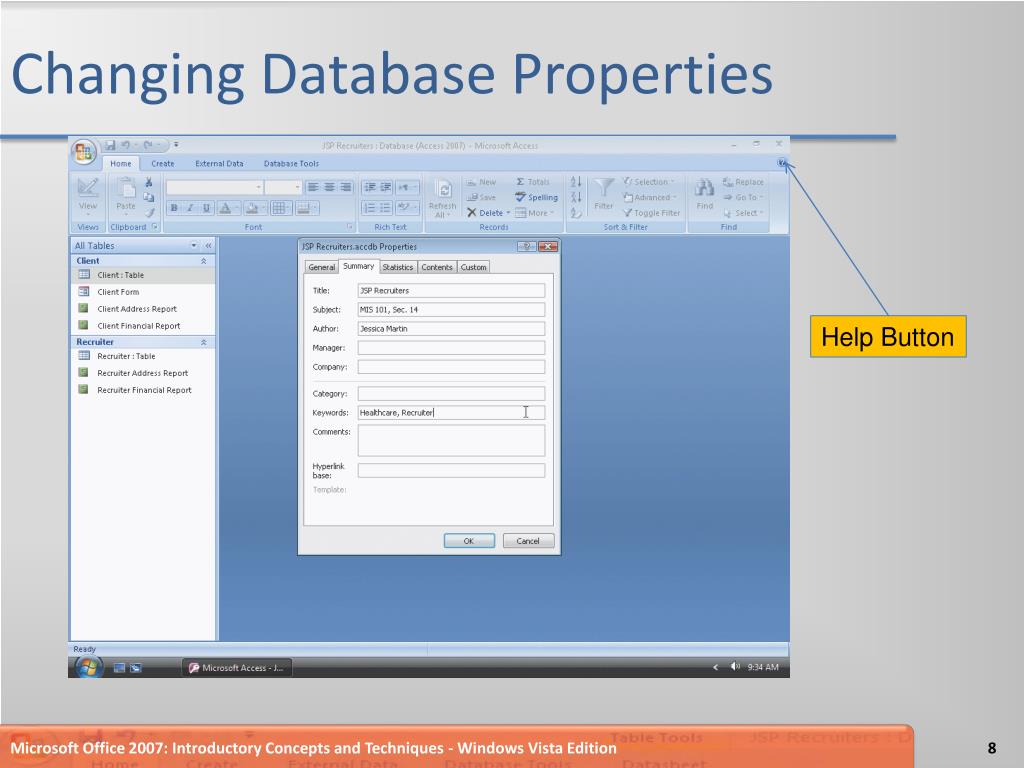The width and height of the screenshot is (1024, 768).
Task: Click the Copy icon in Clipboard group
Action: coord(149,197)
